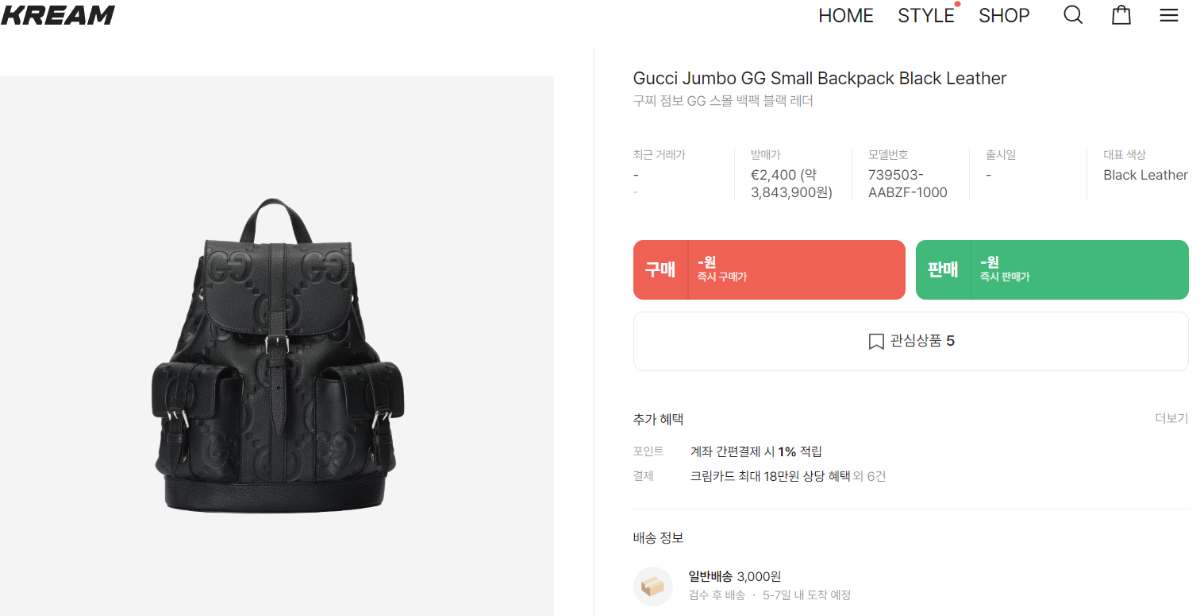This screenshot has width=1200, height=616.
Task: Click the 계좌 간편결제 1% 적립 text
Action: [756, 452]
